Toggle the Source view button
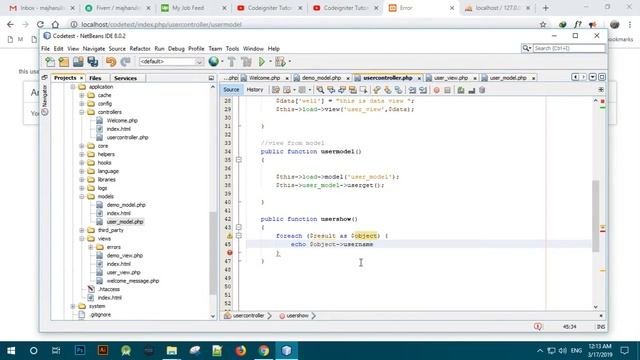The height and width of the screenshot is (360, 640). tap(231, 90)
